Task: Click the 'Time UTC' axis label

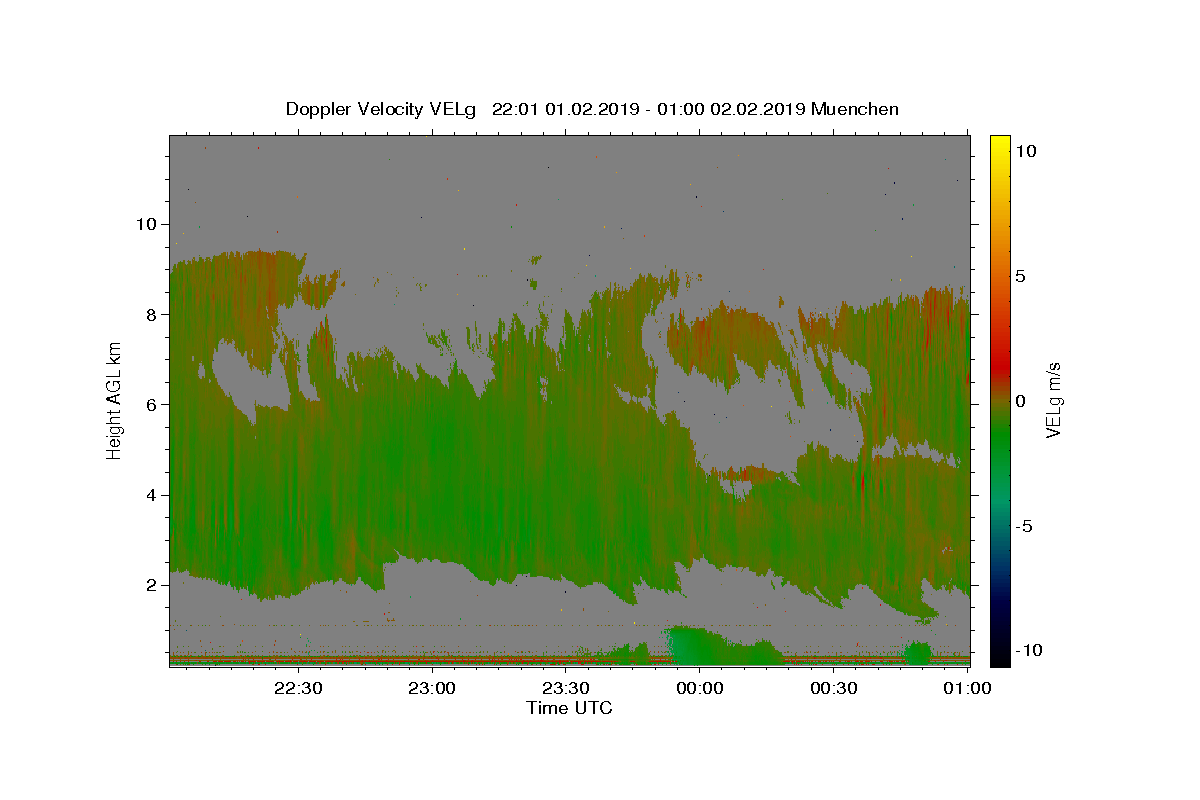Action: click(x=569, y=708)
